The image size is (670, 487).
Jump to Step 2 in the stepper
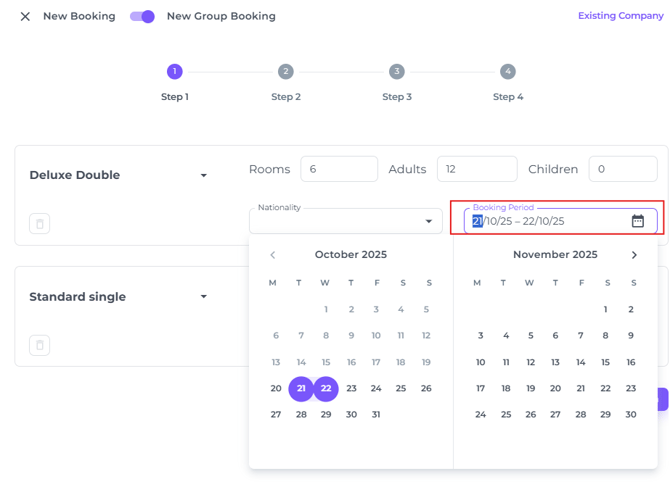(x=286, y=72)
